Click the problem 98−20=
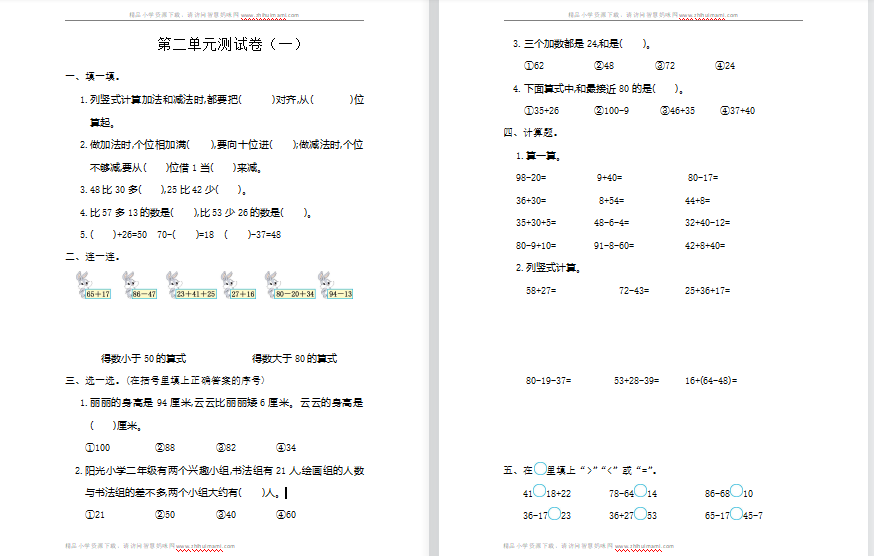This screenshot has height=556, width=874. pyautogui.click(x=531, y=178)
